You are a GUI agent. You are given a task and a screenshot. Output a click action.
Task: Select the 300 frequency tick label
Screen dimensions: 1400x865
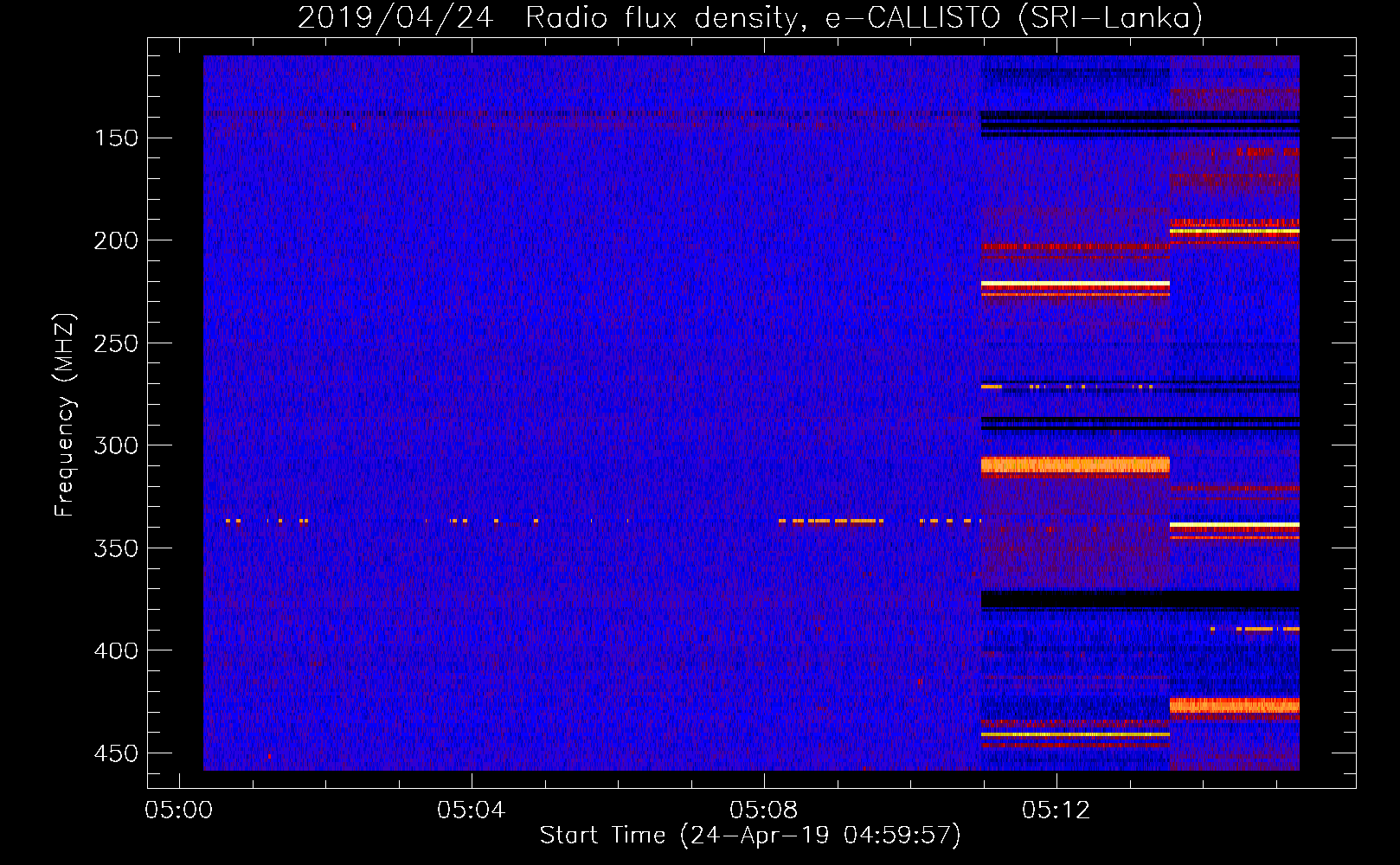[116, 445]
